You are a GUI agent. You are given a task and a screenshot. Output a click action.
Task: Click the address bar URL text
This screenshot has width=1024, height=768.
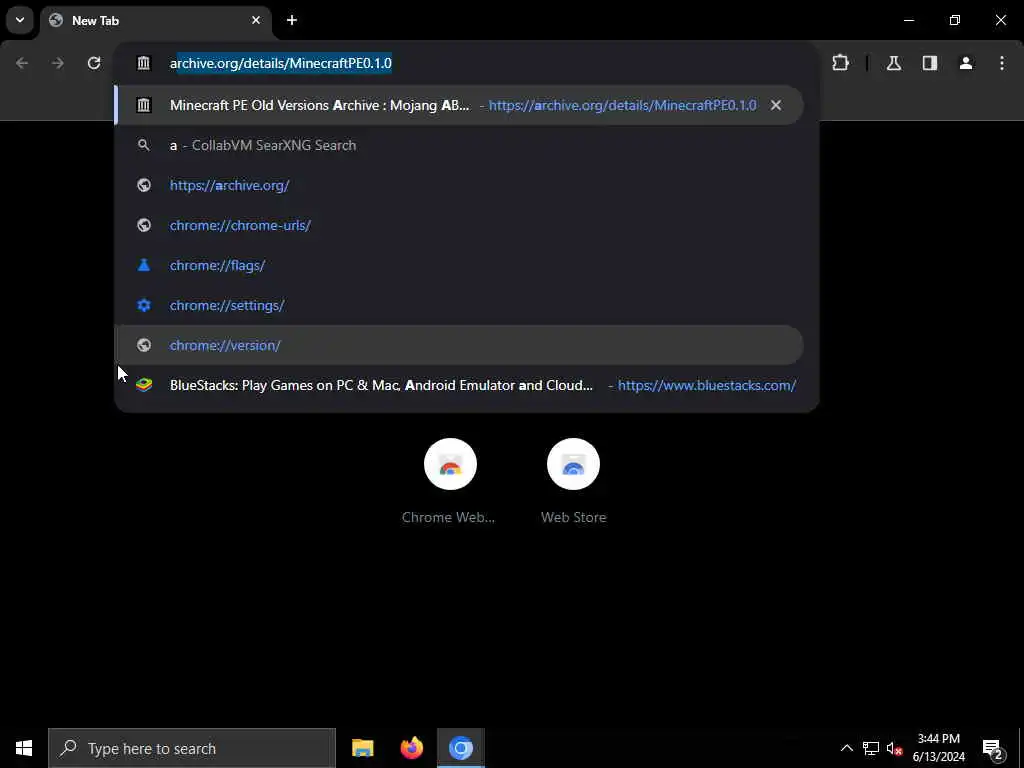[281, 63]
